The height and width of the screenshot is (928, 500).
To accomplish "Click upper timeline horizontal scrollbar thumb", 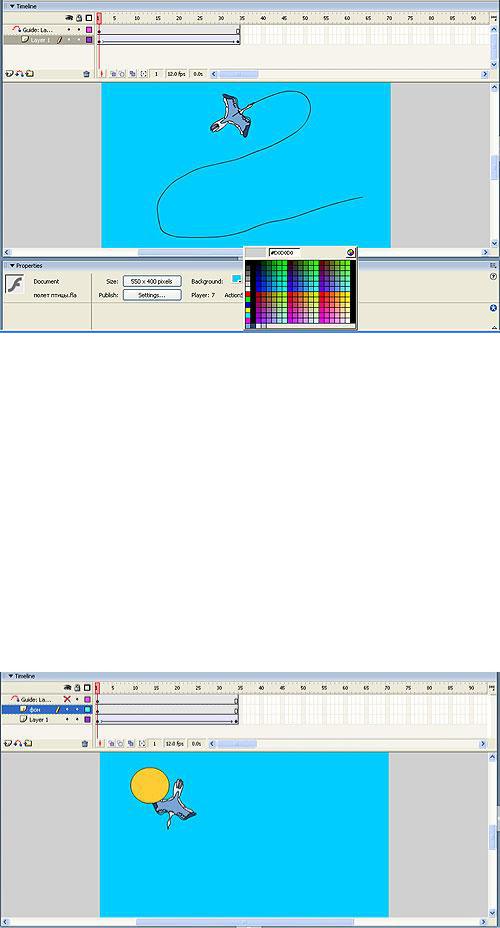I will pyautogui.click(x=238, y=74).
